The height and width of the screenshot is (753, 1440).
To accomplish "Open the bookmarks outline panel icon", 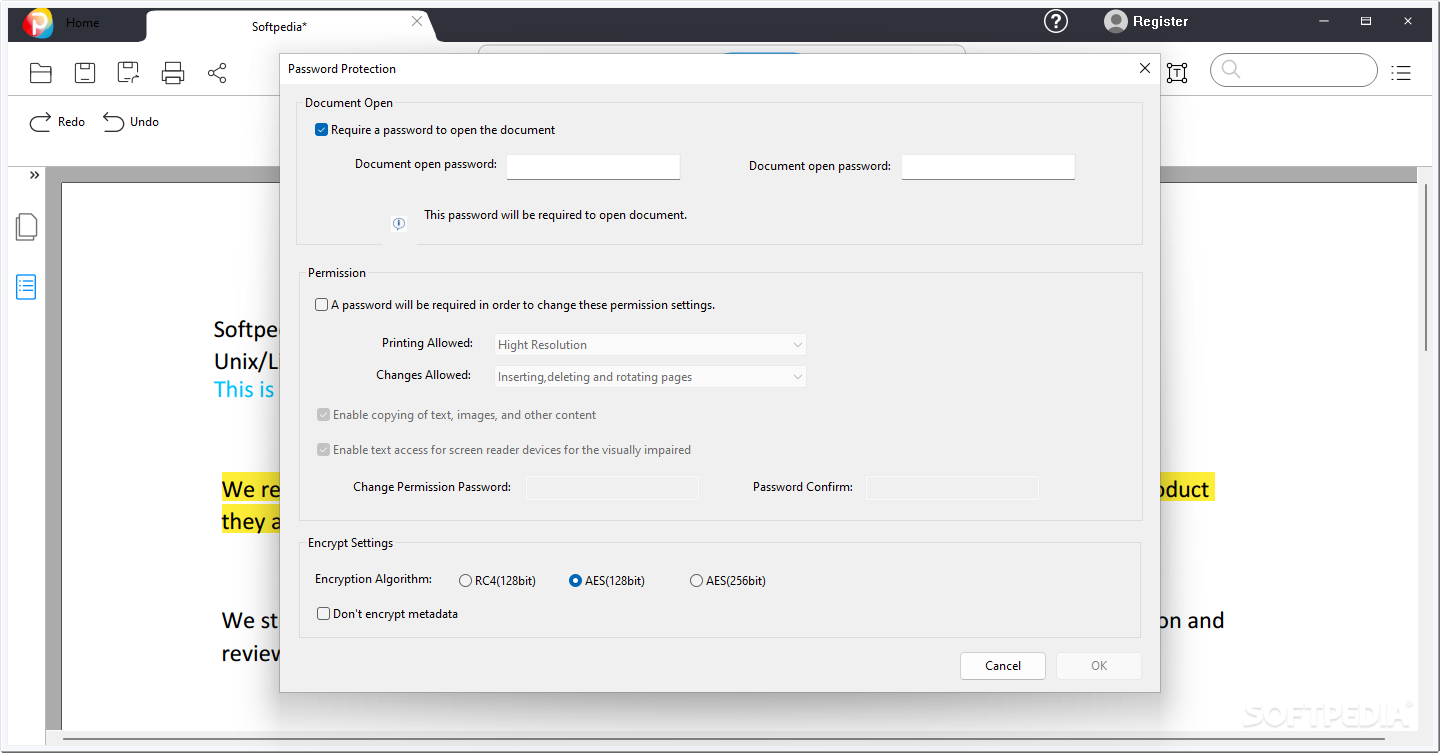I will (27, 287).
